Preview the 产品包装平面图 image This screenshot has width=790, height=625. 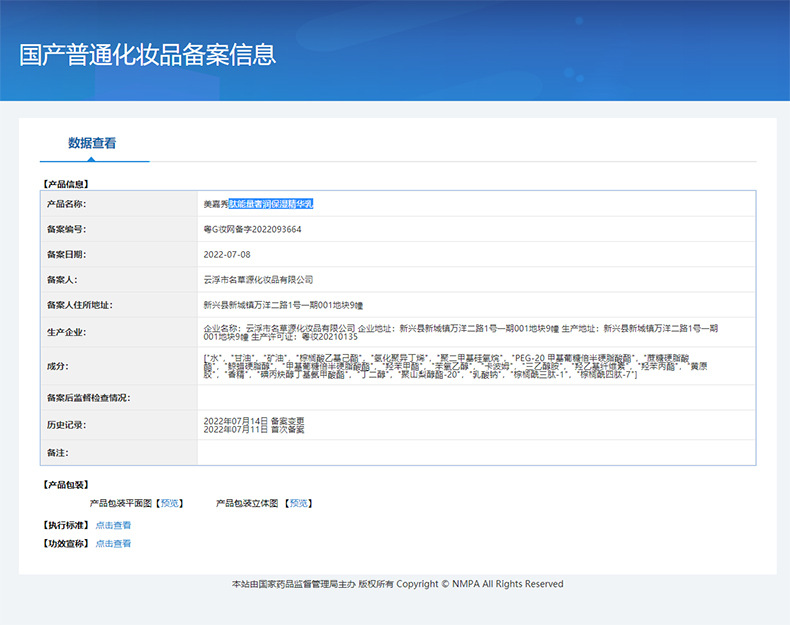click(x=169, y=503)
